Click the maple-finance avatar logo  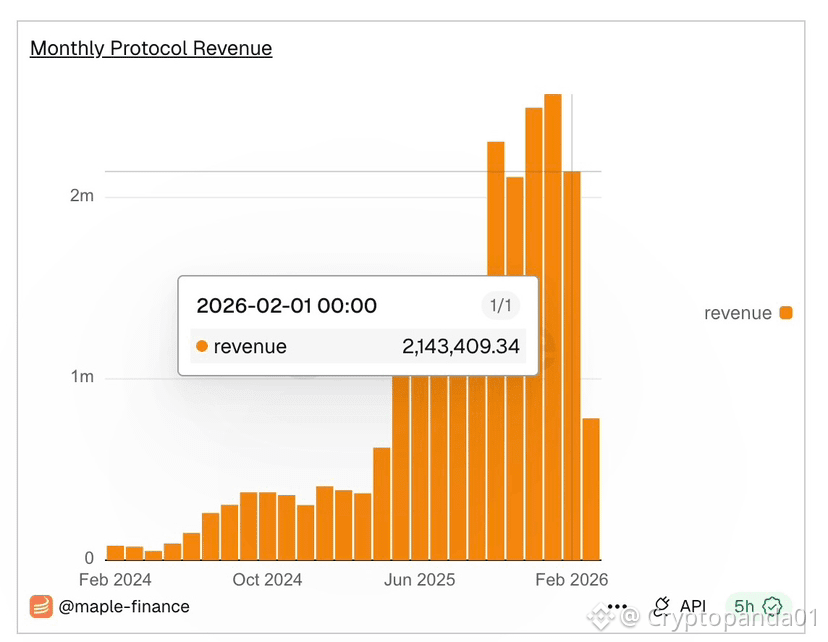[x=41, y=607]
